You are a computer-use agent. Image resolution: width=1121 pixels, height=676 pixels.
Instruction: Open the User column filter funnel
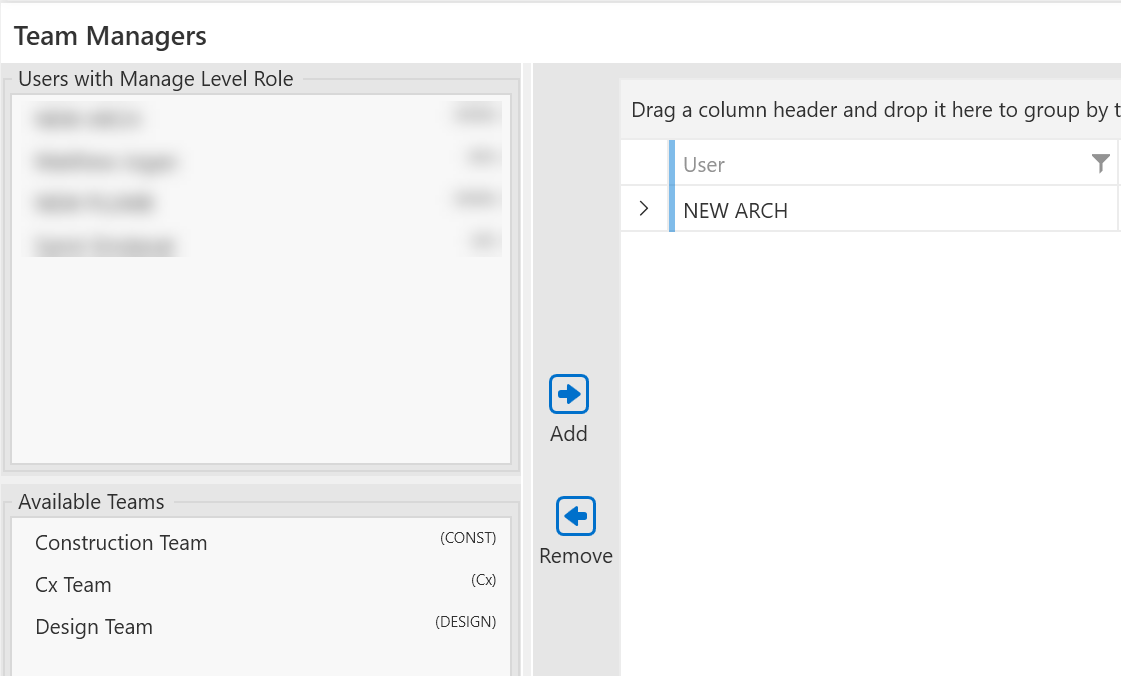(1101, 164)
